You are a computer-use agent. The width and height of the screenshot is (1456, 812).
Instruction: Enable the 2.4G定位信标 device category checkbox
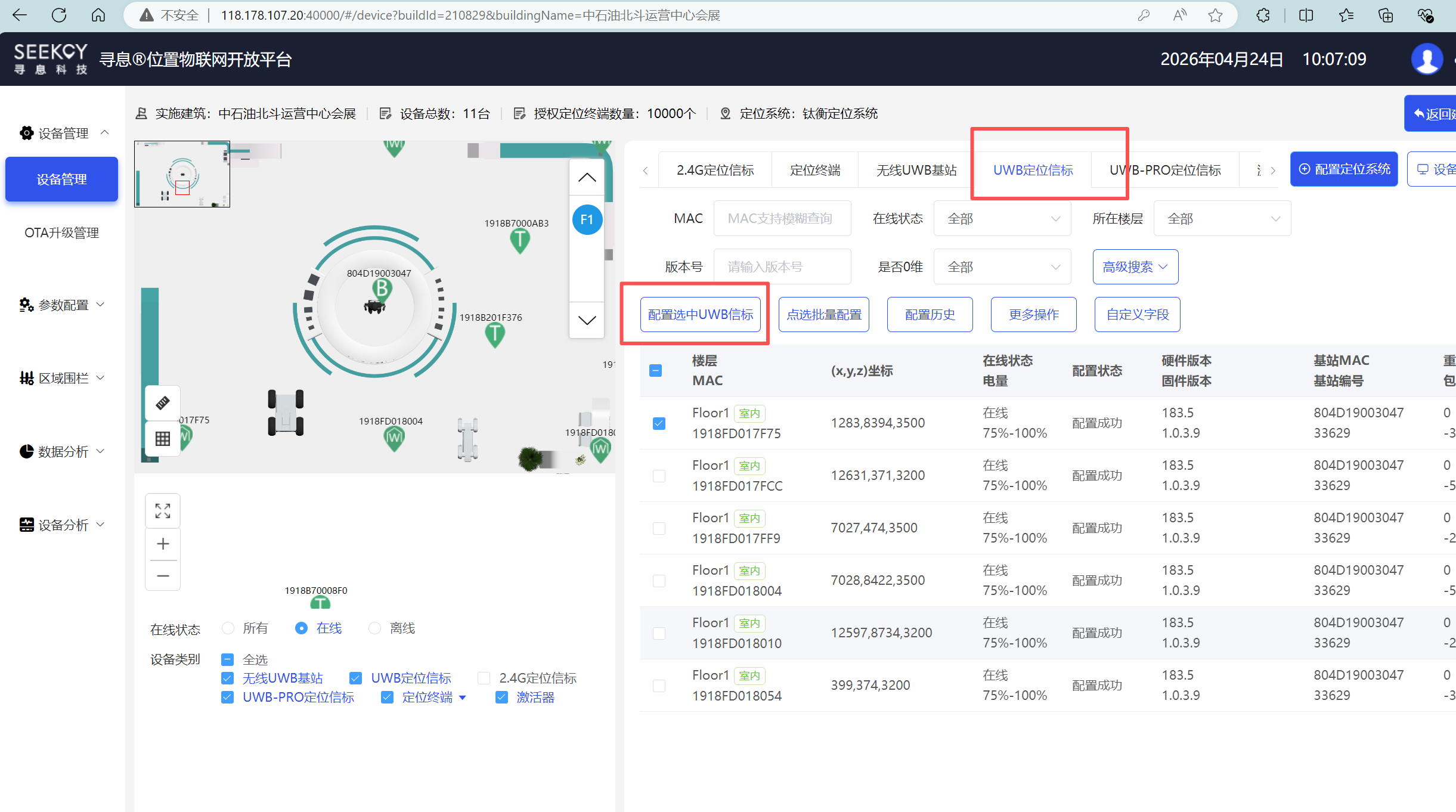tap(484, 678)
